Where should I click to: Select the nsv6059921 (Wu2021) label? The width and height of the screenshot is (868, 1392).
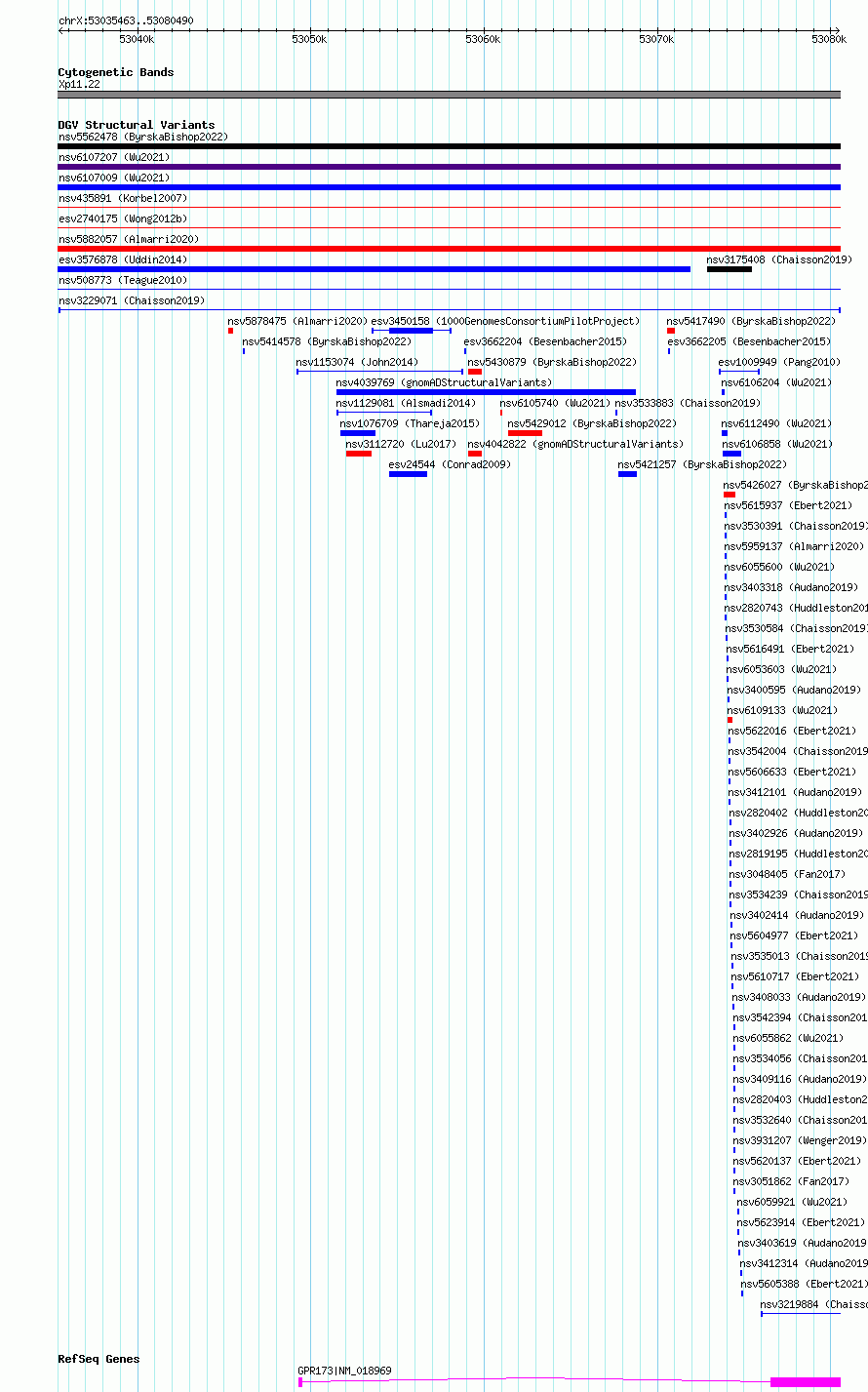point(794,1202)
